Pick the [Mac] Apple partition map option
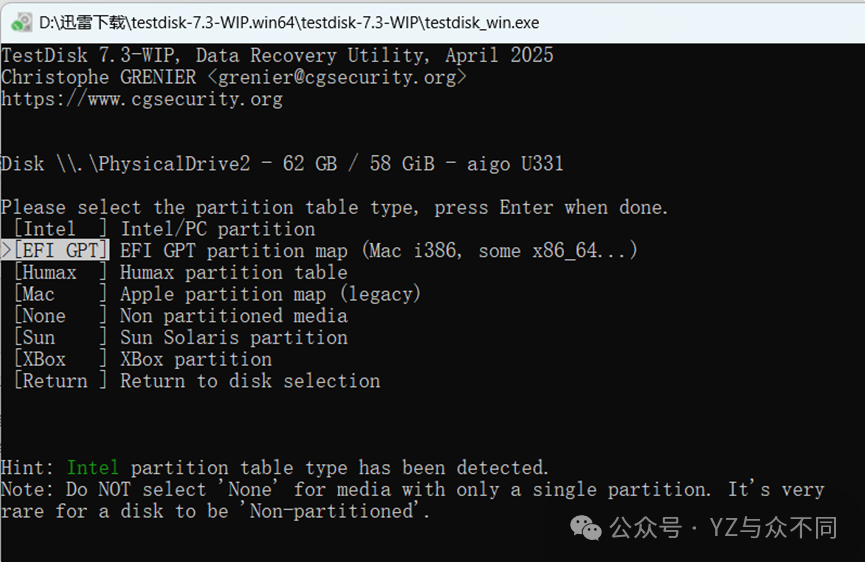Screen dimensions: 865x562 tap(59, 294)
